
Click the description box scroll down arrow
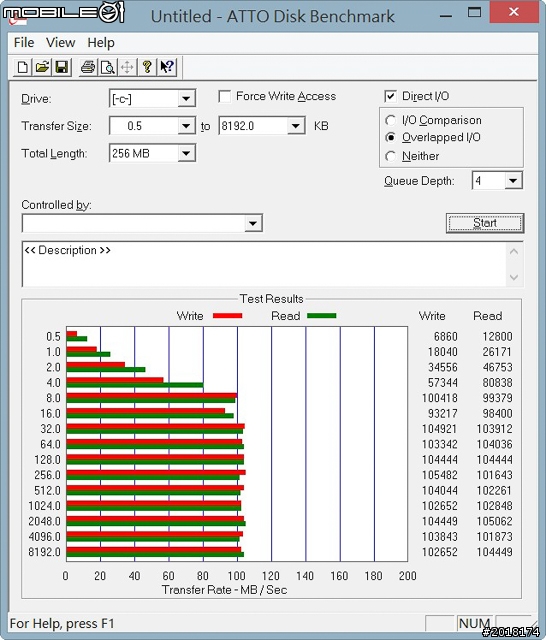pos(514,278)
